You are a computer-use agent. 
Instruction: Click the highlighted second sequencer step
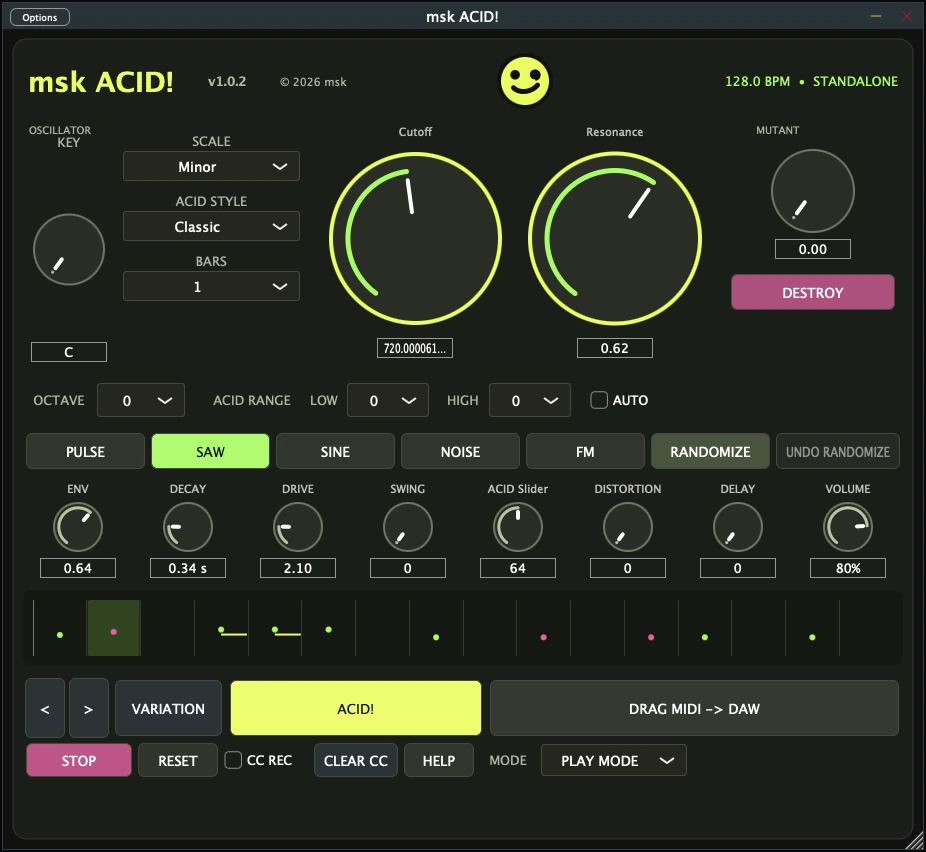(113, 628)
